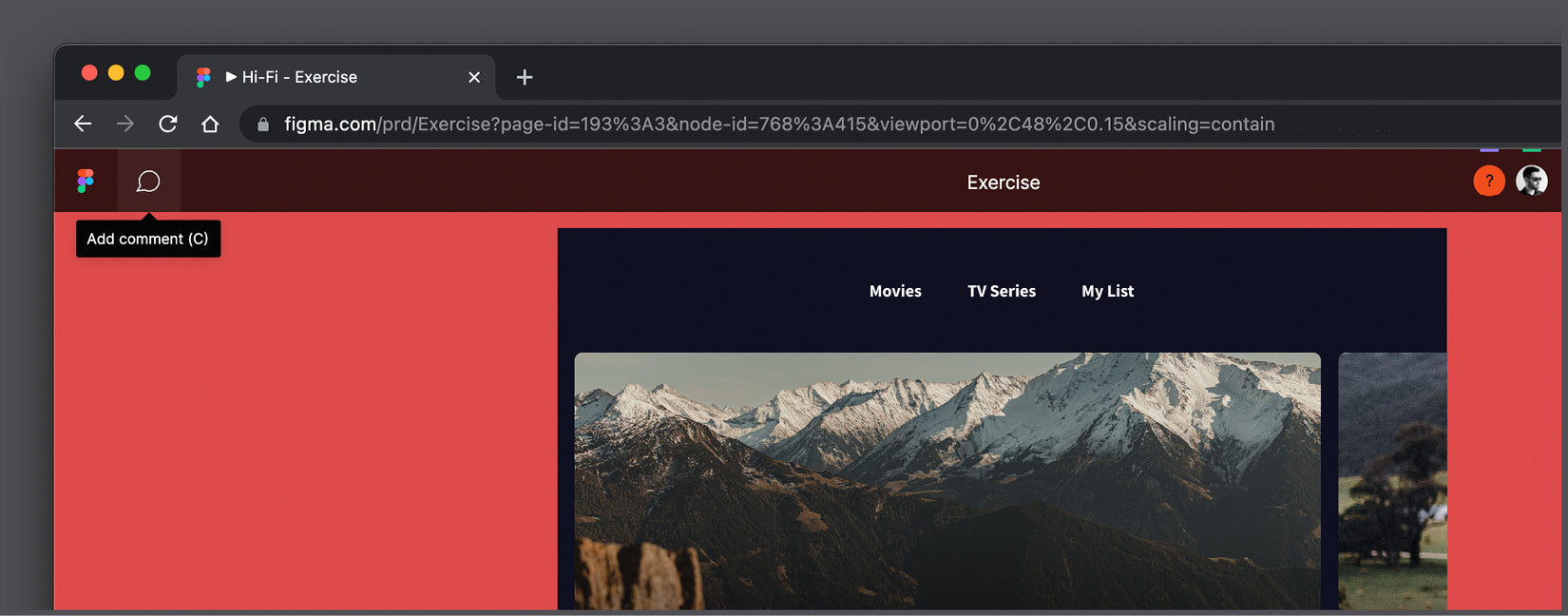Go forward with the browser forward arrow
The height and width of the screenshot is (616, 1568).
point(125,124)
